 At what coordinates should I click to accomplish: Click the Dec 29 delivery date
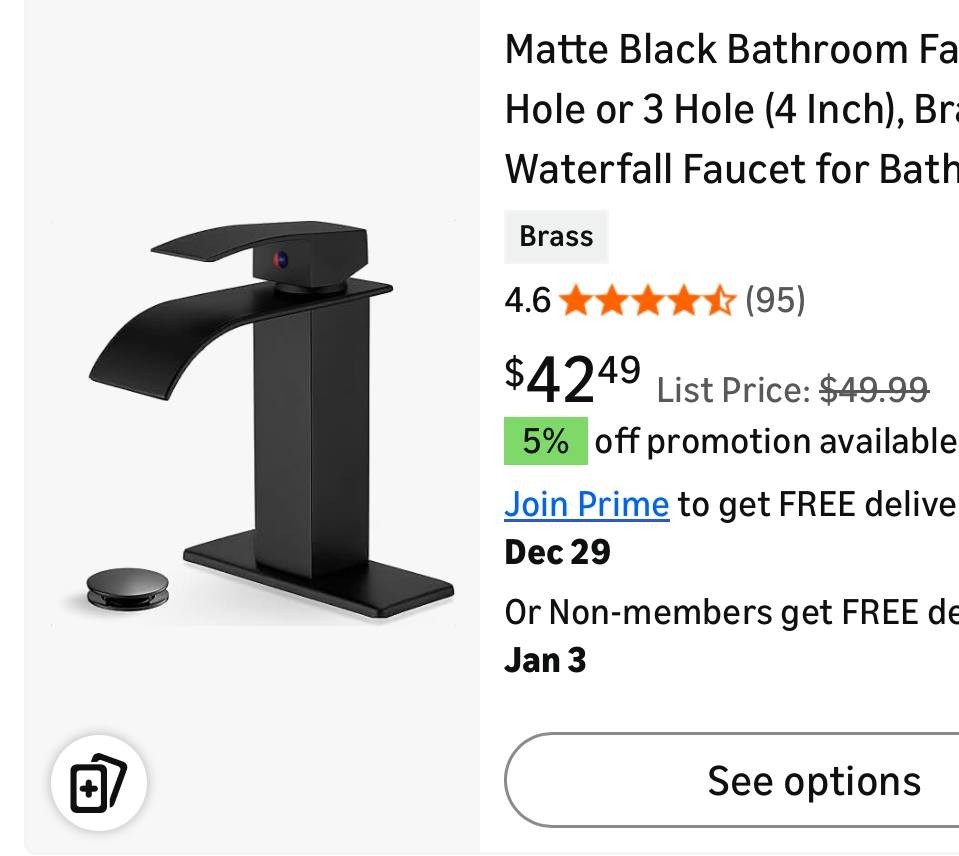coord(557,552)
